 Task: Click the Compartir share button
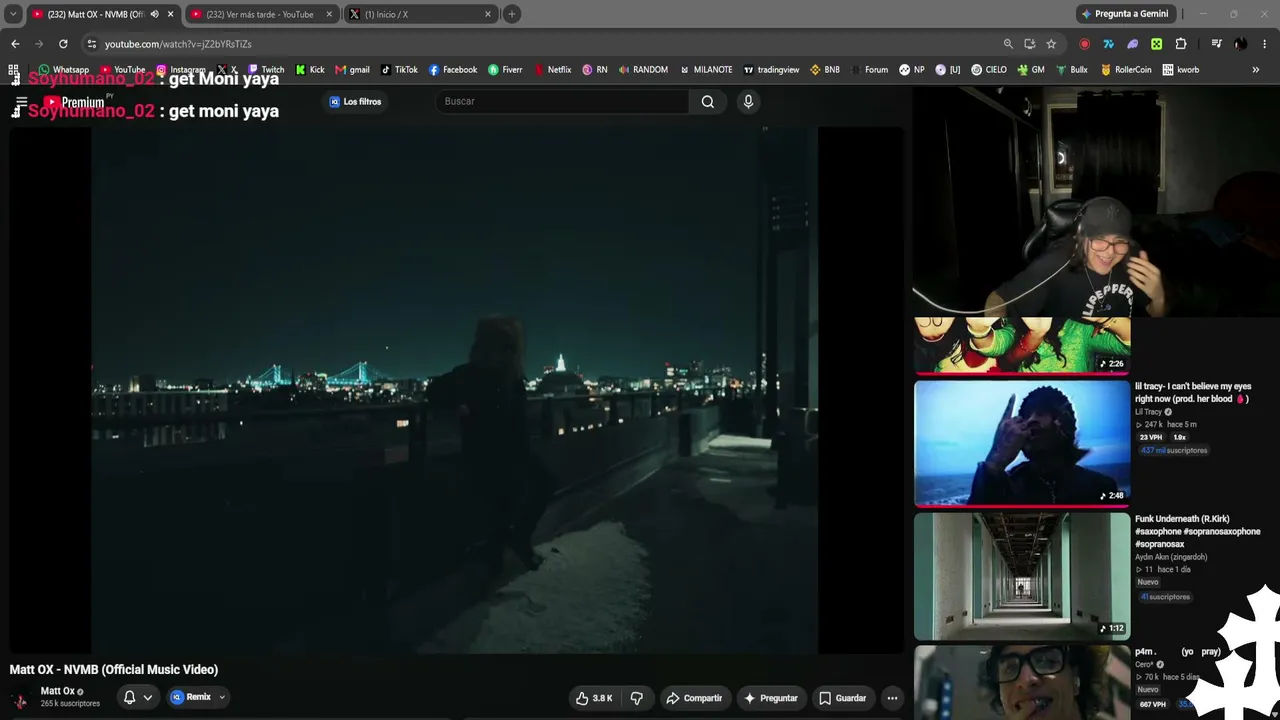pyautogui.click(x=694, y=698)
